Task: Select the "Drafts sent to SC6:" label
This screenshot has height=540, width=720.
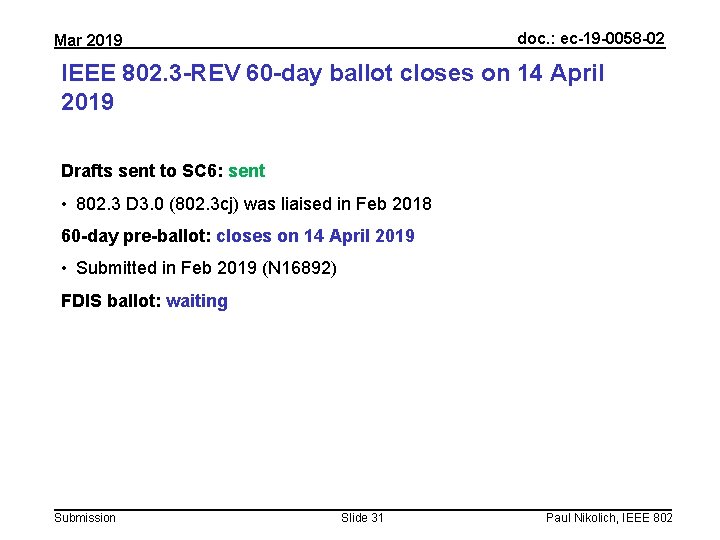Action: pos(142,171)
